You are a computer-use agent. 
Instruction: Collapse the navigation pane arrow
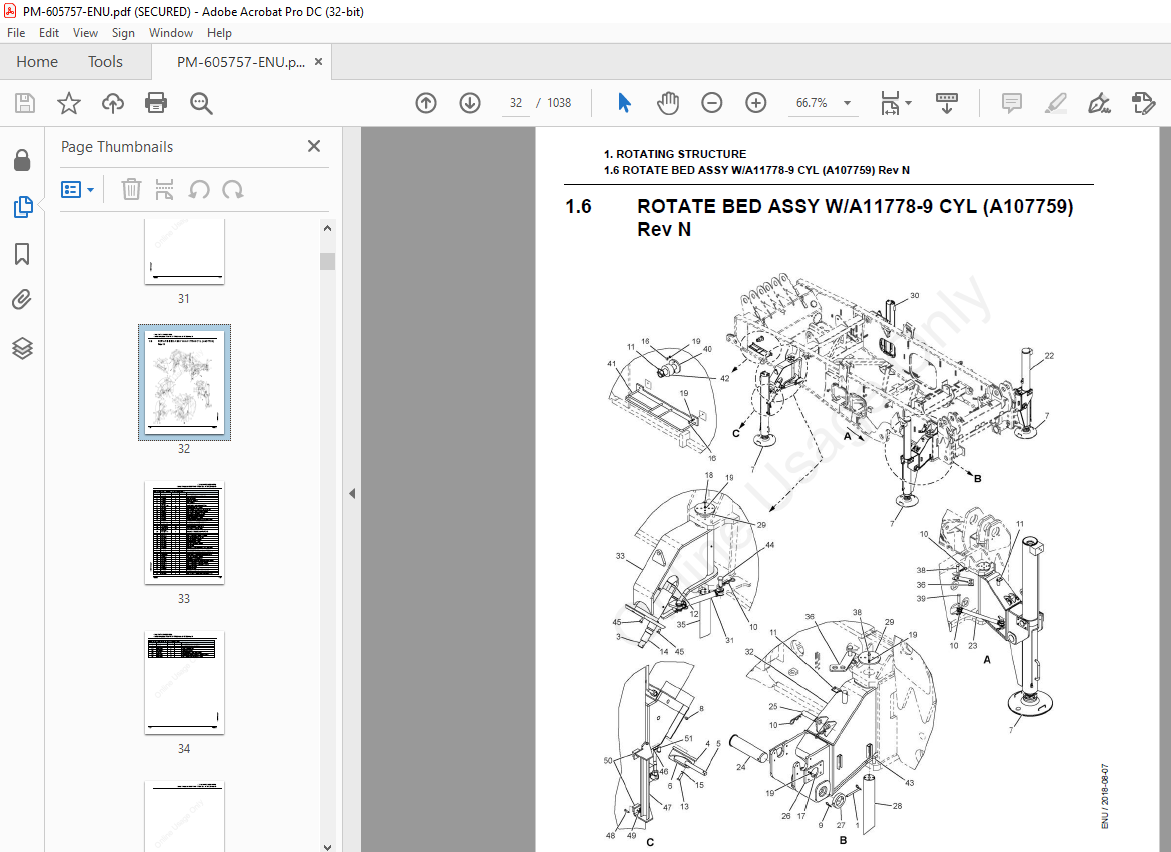[x=352, y=494]
